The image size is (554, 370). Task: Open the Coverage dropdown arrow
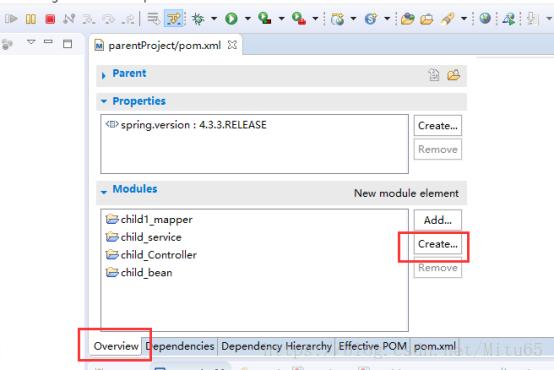click(281, 18)
